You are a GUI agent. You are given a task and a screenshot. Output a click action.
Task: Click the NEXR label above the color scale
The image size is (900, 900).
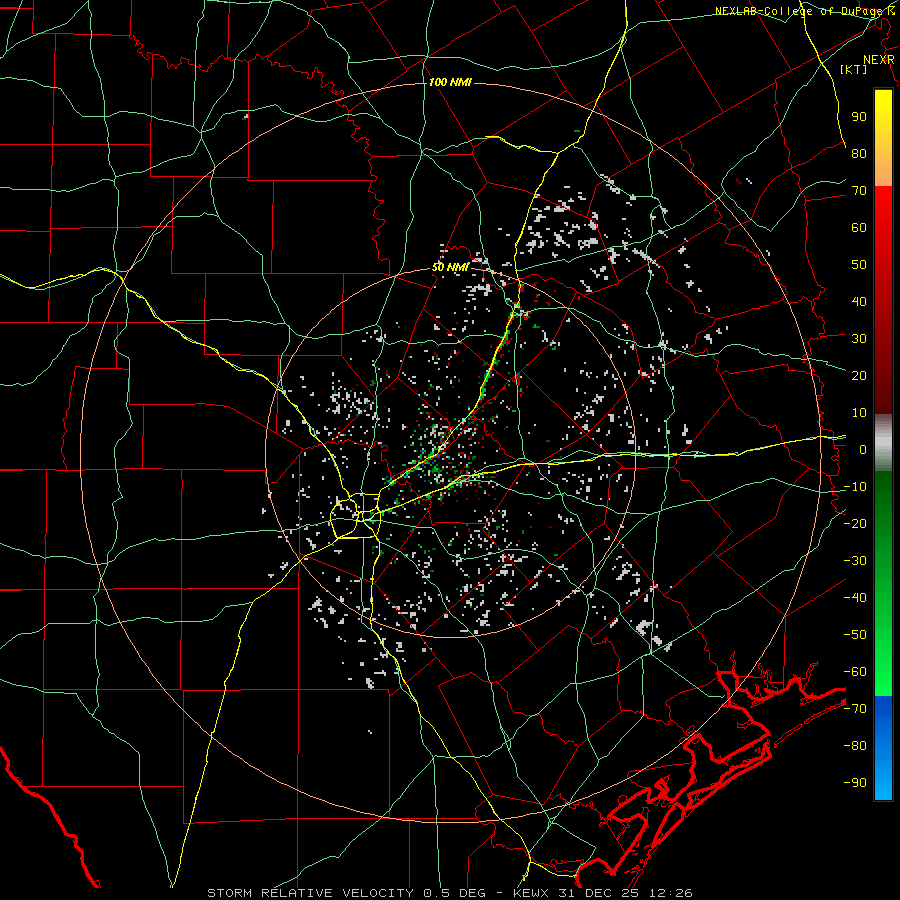(879, 60)
